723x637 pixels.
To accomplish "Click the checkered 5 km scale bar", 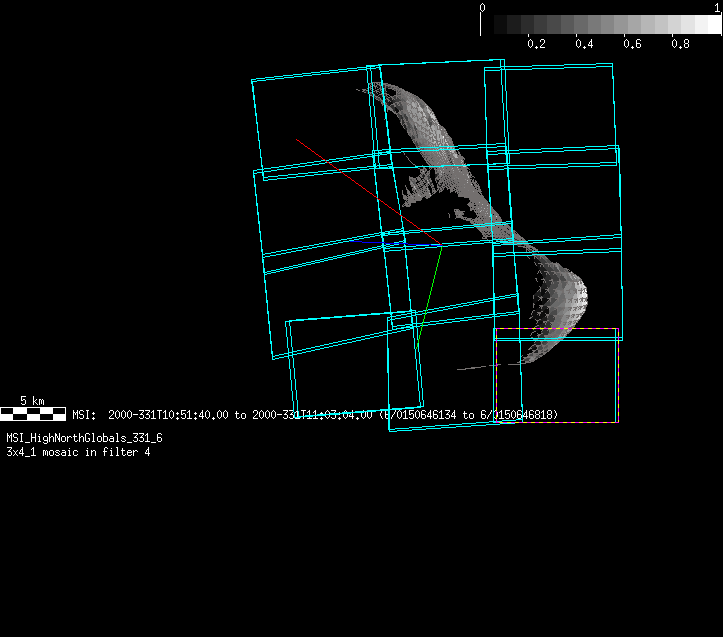I will [33, 413].
